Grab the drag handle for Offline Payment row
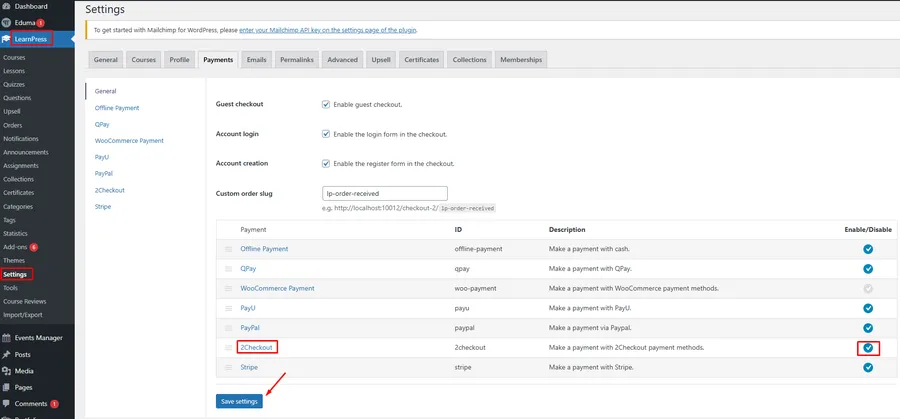Screen dimensions: 900x419 coord(228,249)
